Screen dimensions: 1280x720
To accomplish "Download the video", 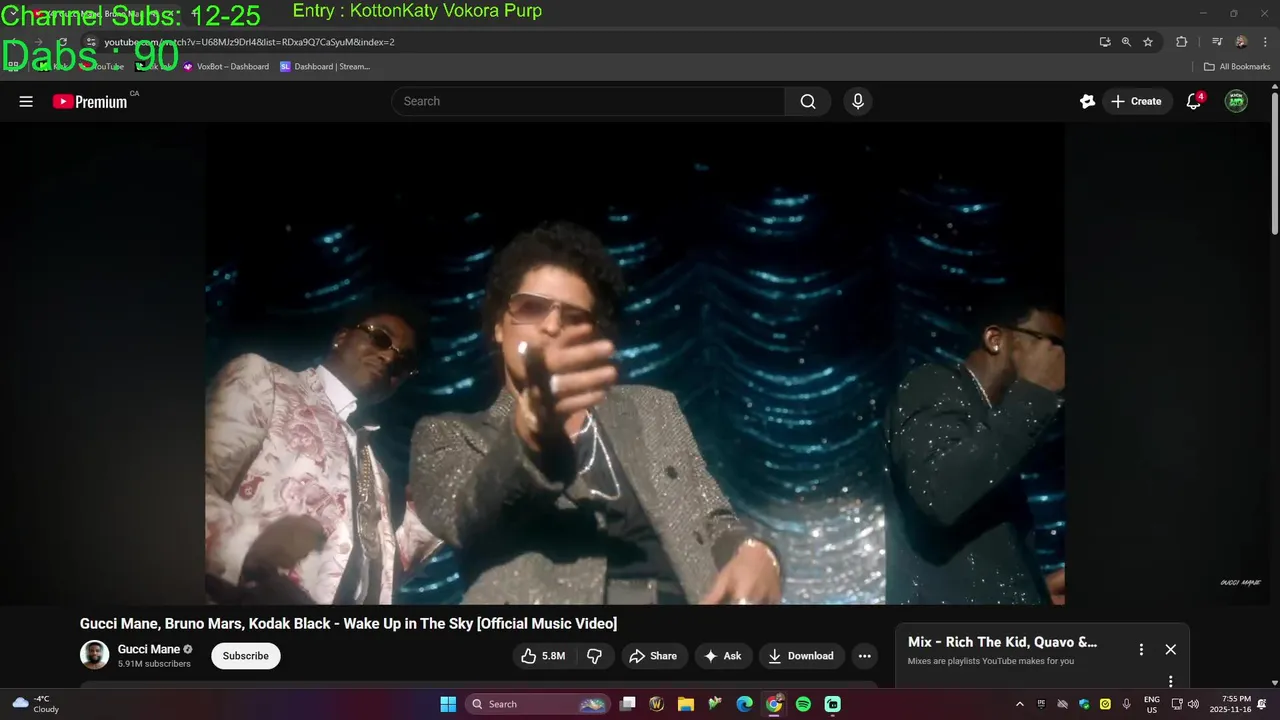I will point(801,656).
